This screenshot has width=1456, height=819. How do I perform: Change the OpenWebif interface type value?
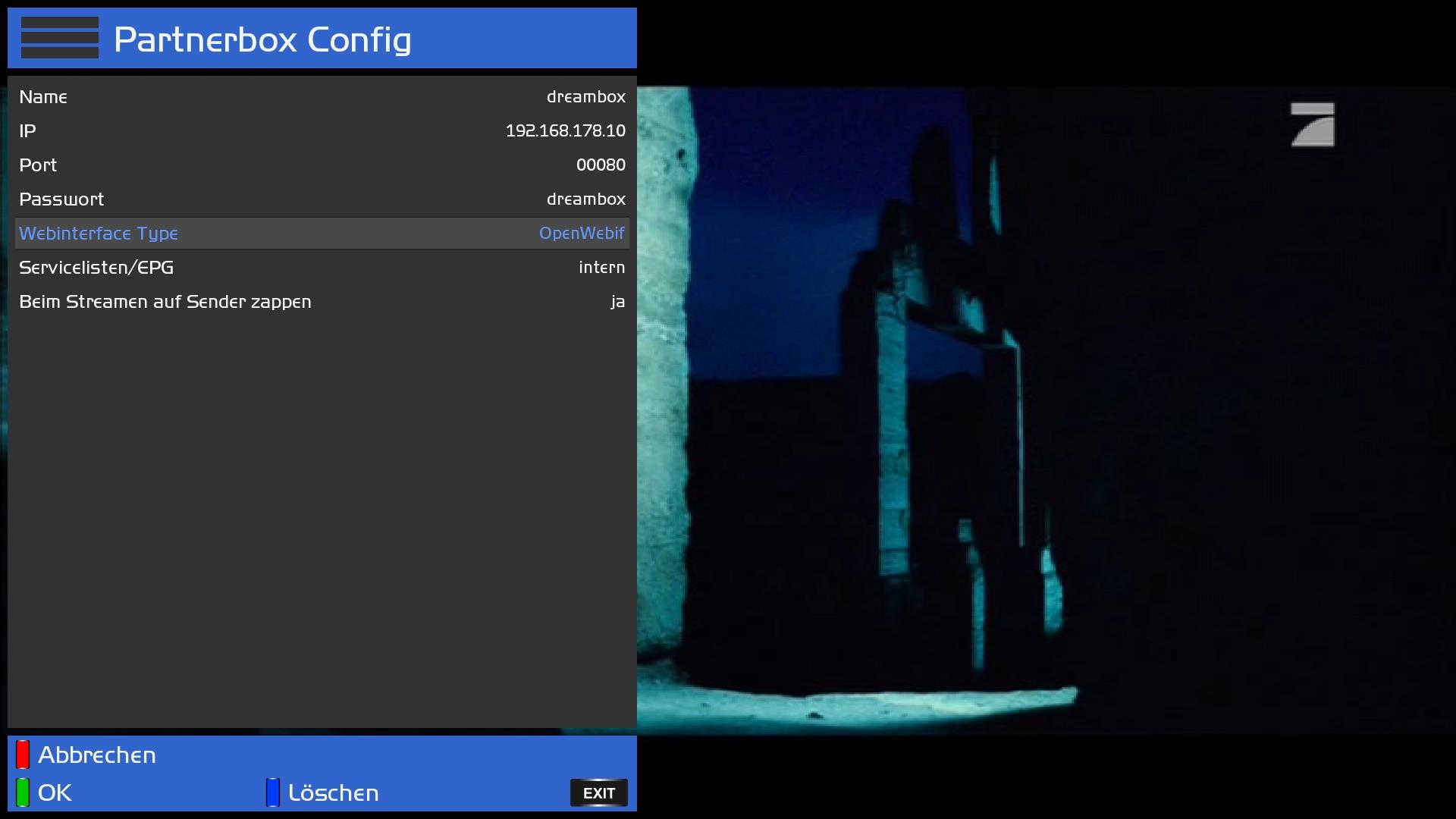pyautogui.click(x=581, y=234)
